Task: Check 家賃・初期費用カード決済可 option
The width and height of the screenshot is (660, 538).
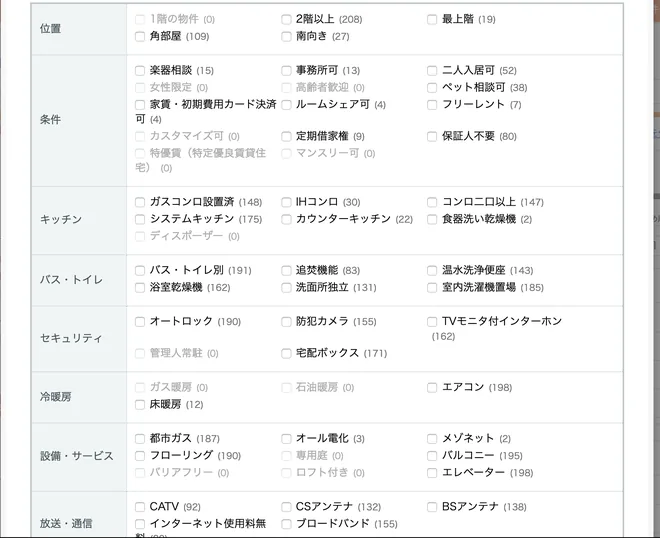Action: (140, 104)
